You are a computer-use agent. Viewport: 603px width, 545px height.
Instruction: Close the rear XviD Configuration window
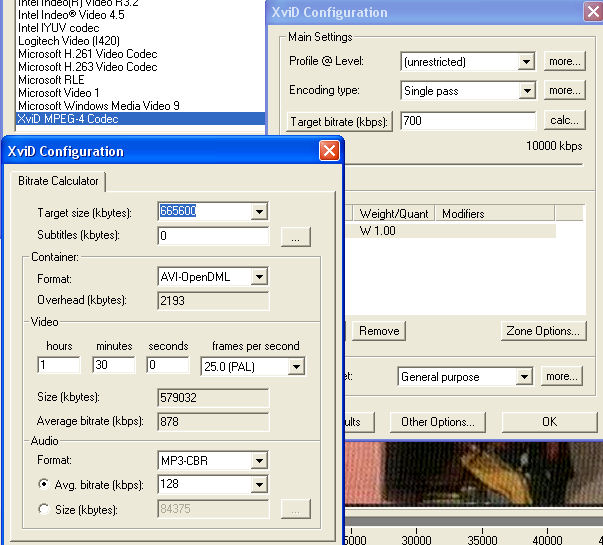click(x=593, y=12)
